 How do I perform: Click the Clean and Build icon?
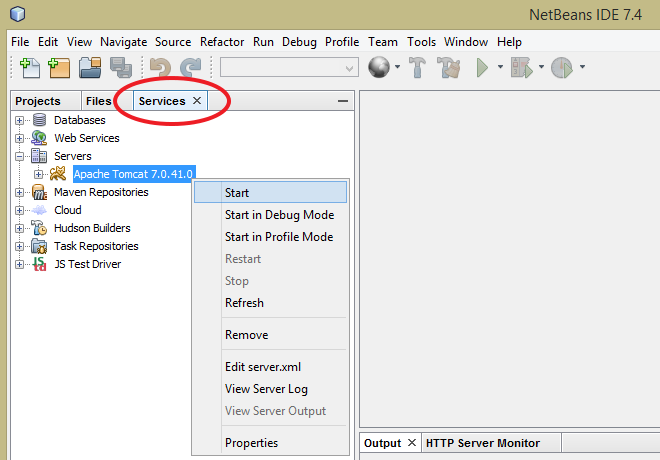coord(448,68)
